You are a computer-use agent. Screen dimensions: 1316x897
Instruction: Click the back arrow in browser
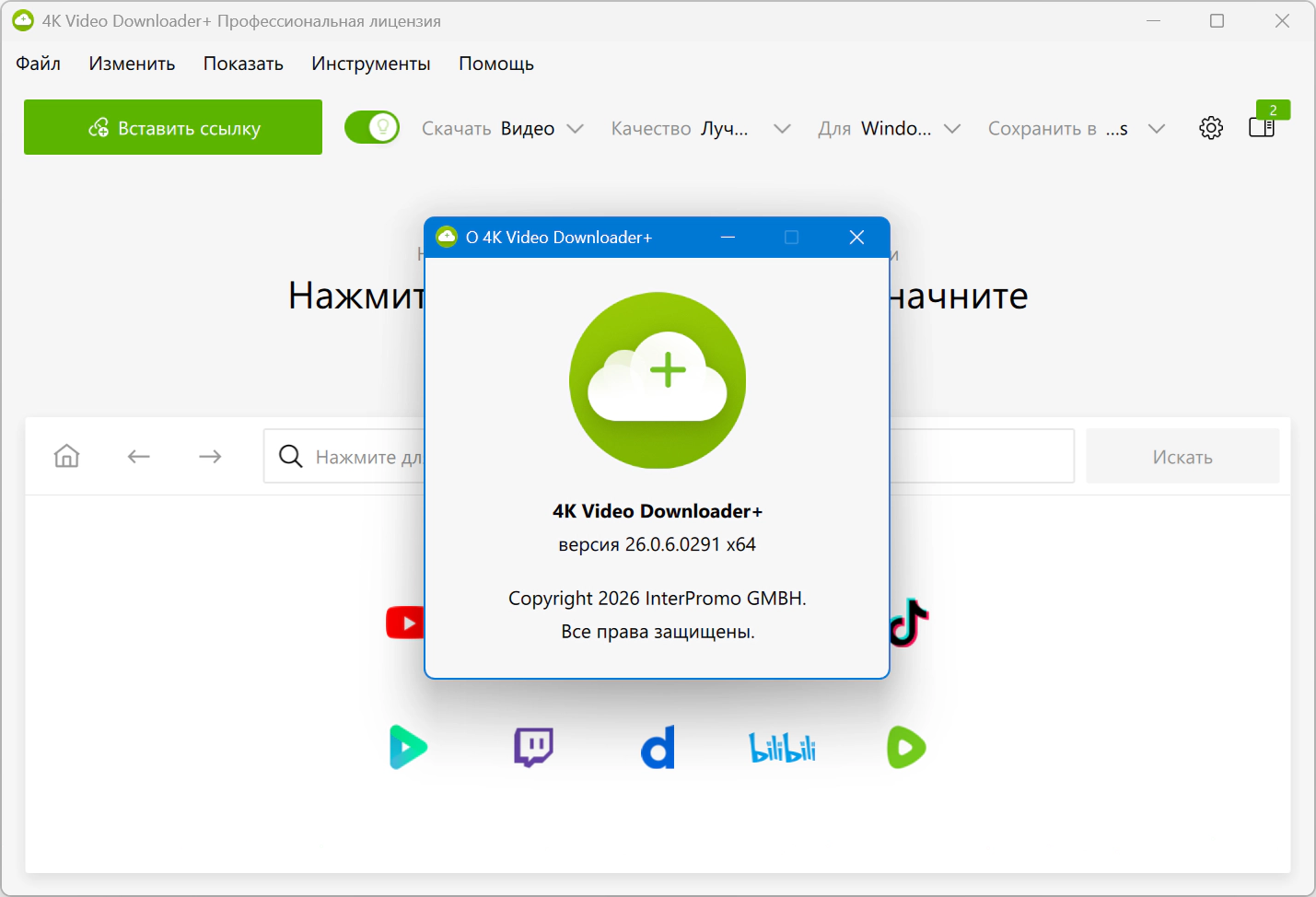click(x=139, y=456)
